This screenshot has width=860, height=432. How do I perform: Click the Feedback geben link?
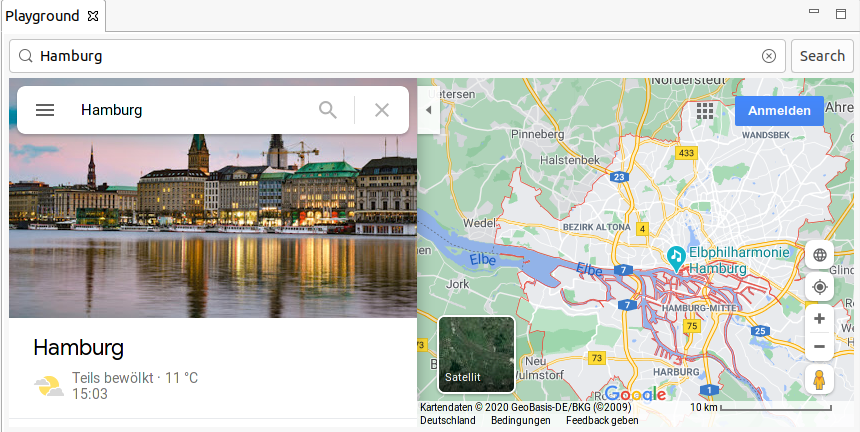(x=602, y=420)
